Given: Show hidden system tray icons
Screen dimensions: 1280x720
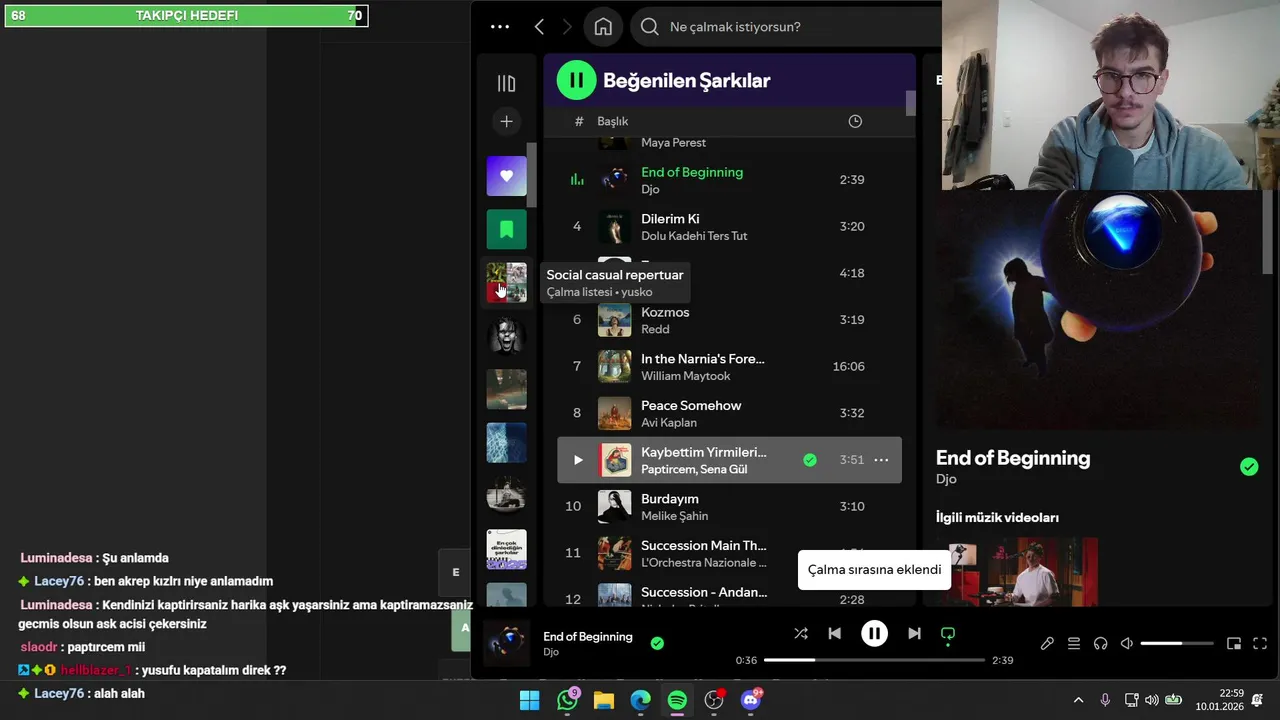Looking at the screenshot, I should (1078, 700).
